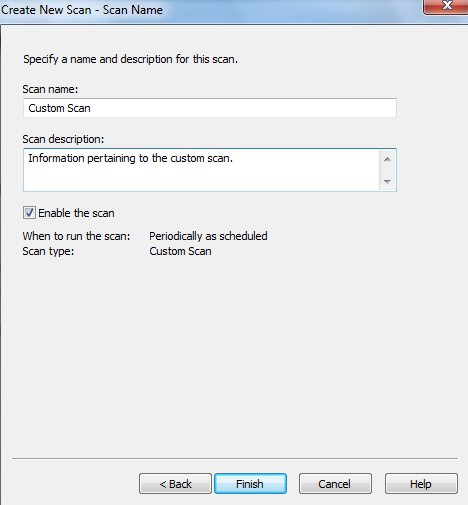The width and height of the screenshot is (468, 505).
Task: Click the description box's up scroll arrow
Action: coord(387,159)
